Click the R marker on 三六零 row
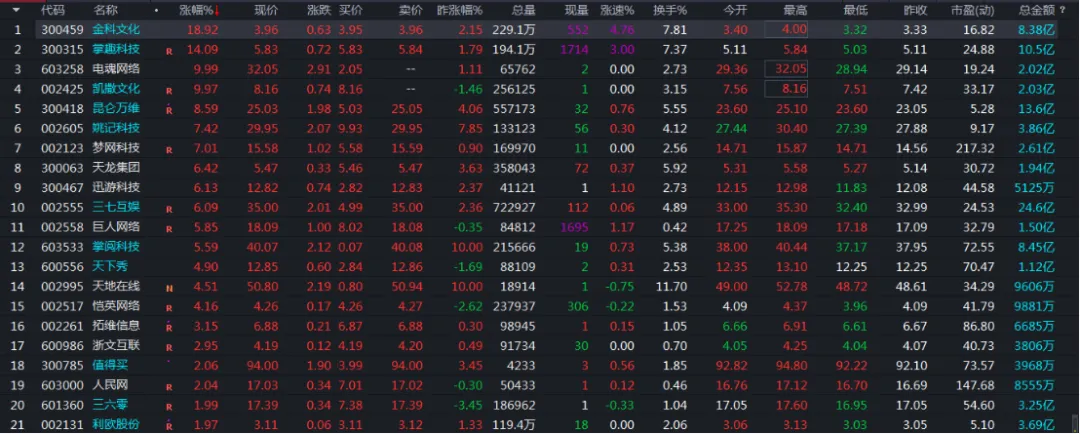1080x434 pixels. coord(169,407)
